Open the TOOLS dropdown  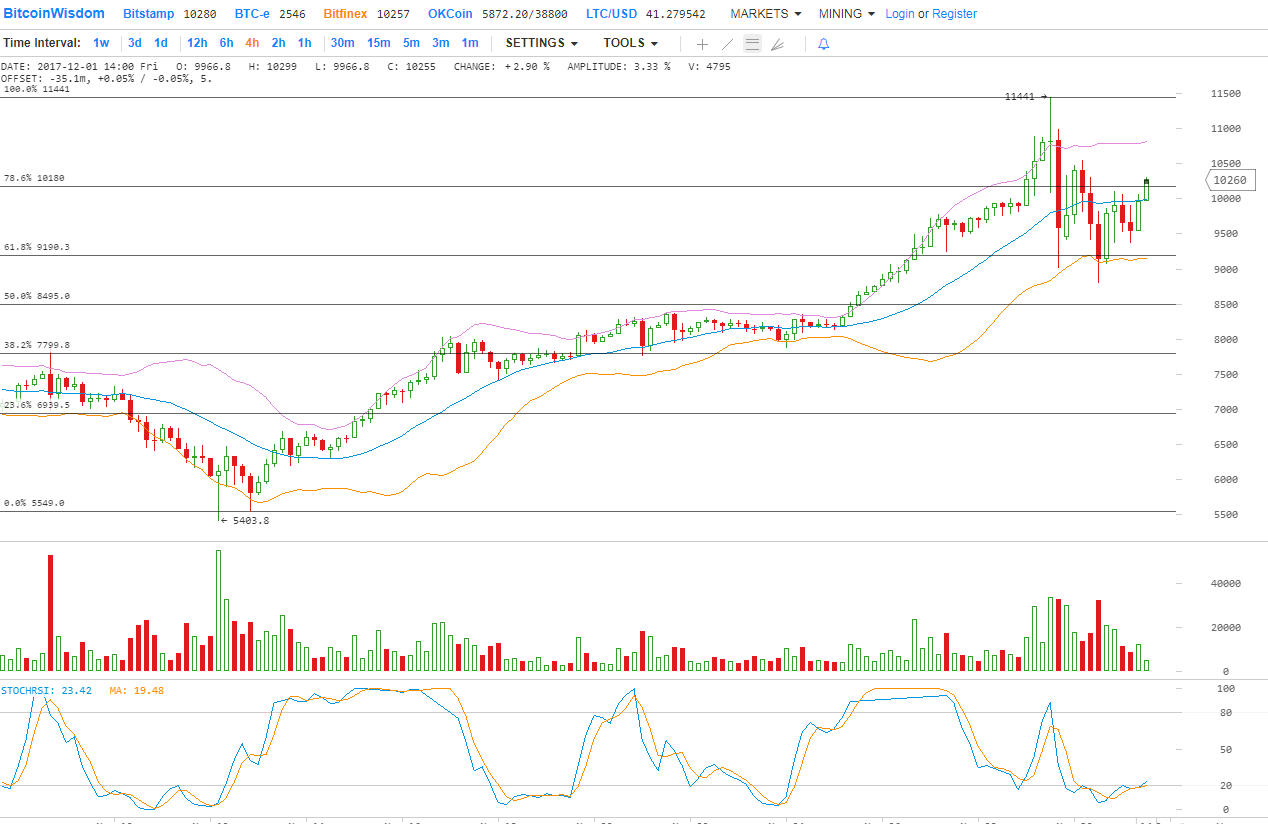[x=630, y=43]
